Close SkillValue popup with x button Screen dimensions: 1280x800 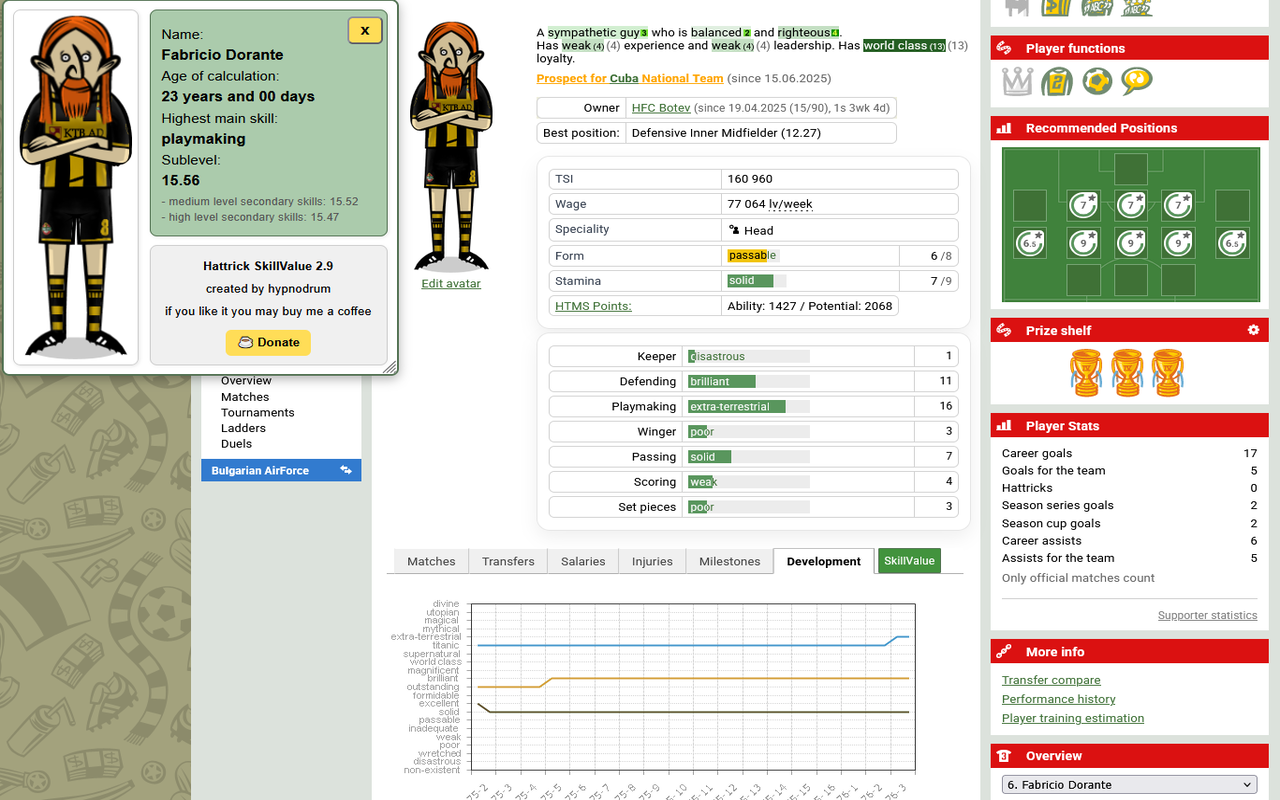pos(365,30)
